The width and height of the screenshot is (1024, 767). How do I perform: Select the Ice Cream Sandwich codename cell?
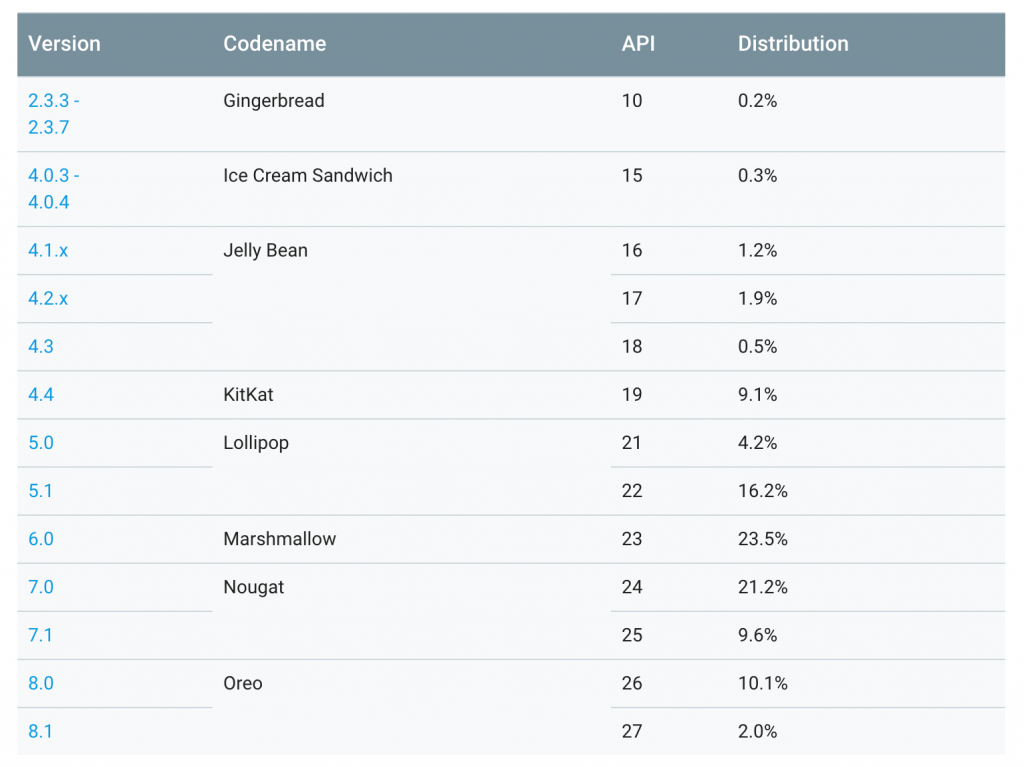click(308, 176)
